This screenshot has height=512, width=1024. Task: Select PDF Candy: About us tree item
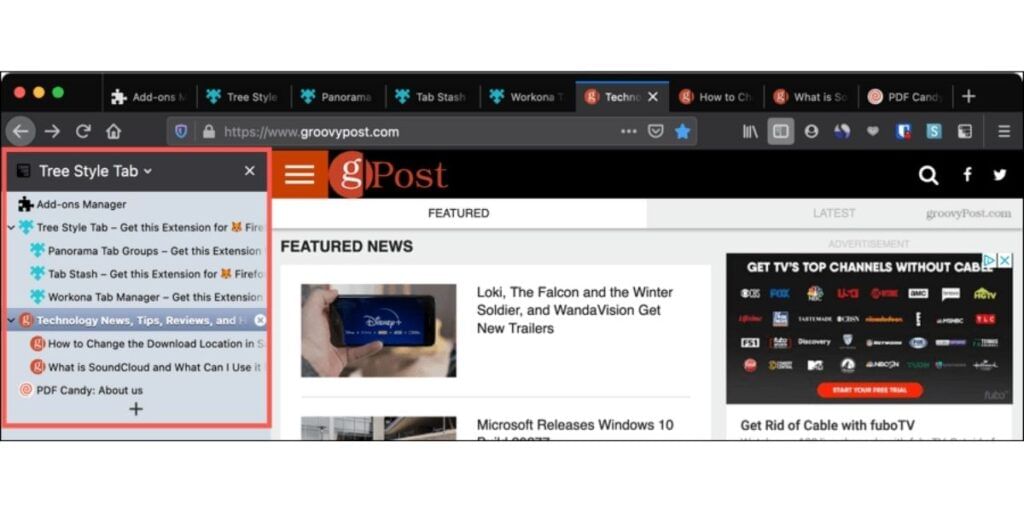[136, 391]
